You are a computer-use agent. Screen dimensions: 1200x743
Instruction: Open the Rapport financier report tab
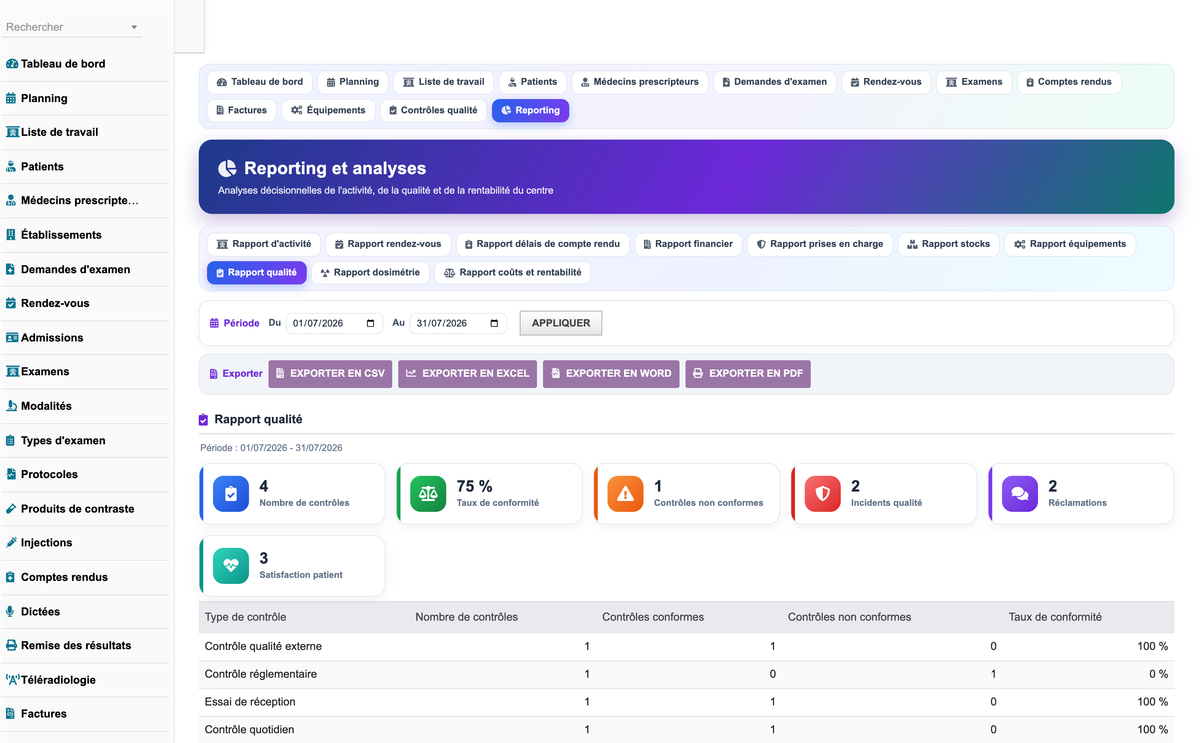[x=688, y=244]
